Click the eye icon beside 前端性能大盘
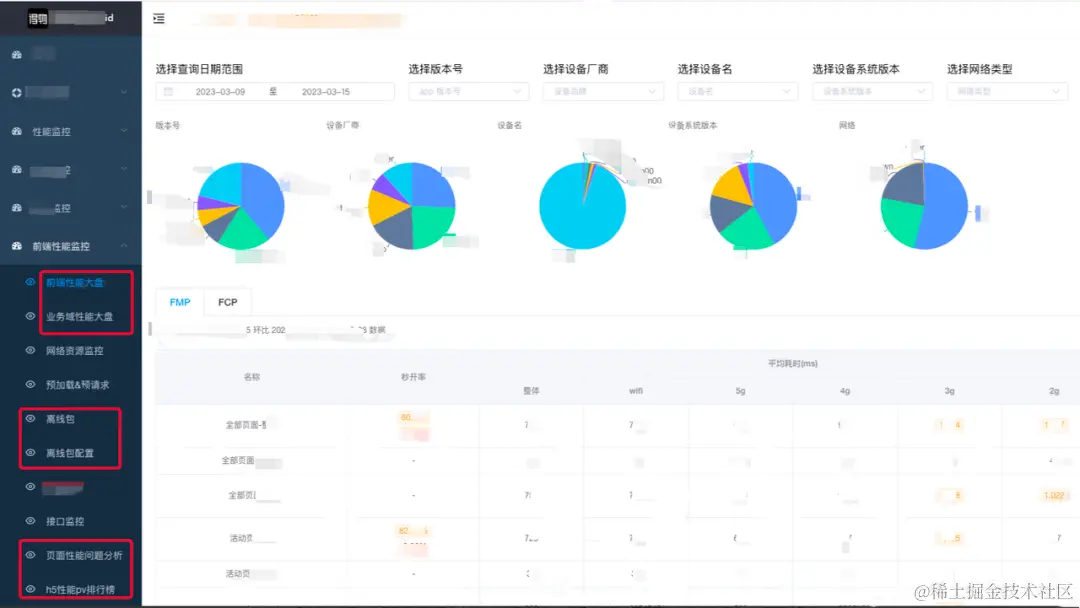1080x608 pixels. (x=30, y=282)
